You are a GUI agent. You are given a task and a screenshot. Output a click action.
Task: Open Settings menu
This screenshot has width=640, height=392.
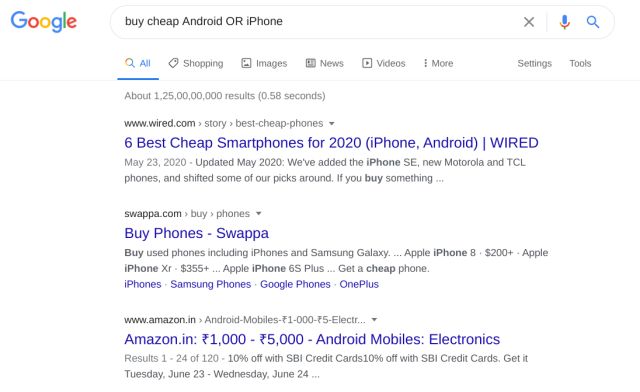(534, 63)
